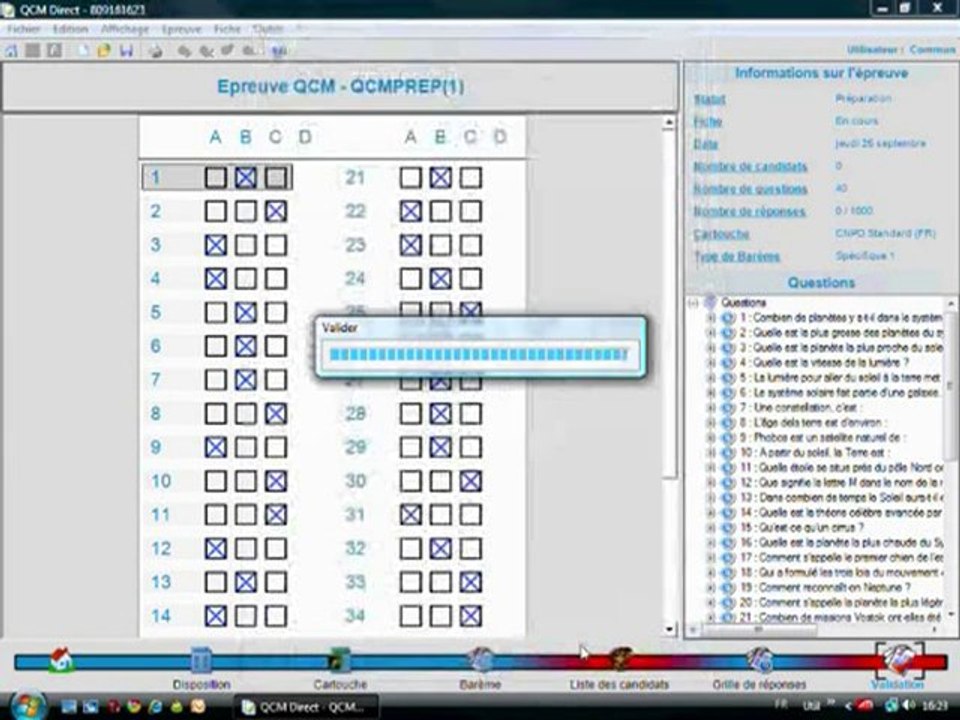Open the Liste des candidats step
This screenshot has height=720, width=960.
pos(620,661)
